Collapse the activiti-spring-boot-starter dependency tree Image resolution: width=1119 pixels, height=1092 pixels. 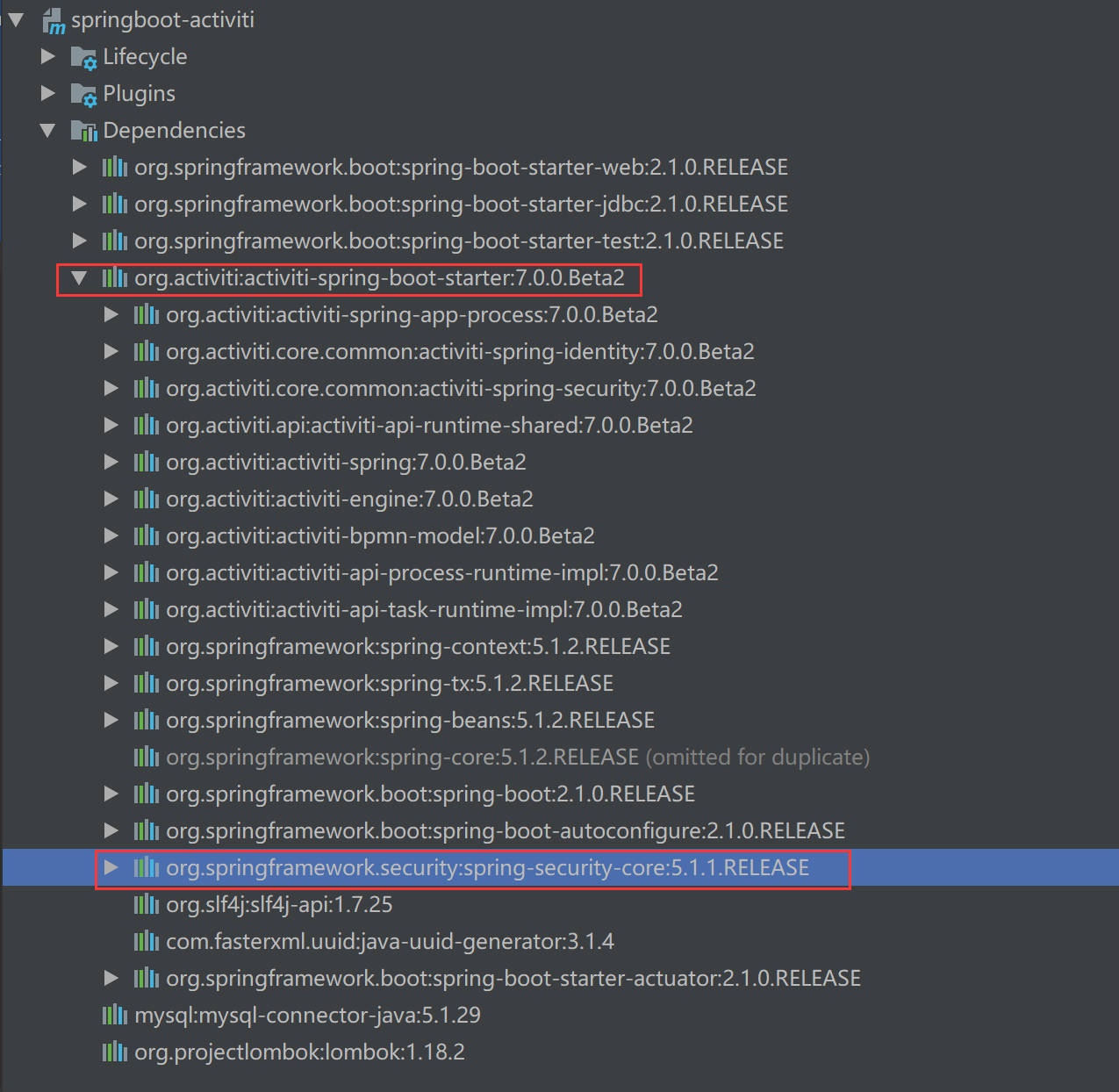pyautogui.click(x=80, y=278)
